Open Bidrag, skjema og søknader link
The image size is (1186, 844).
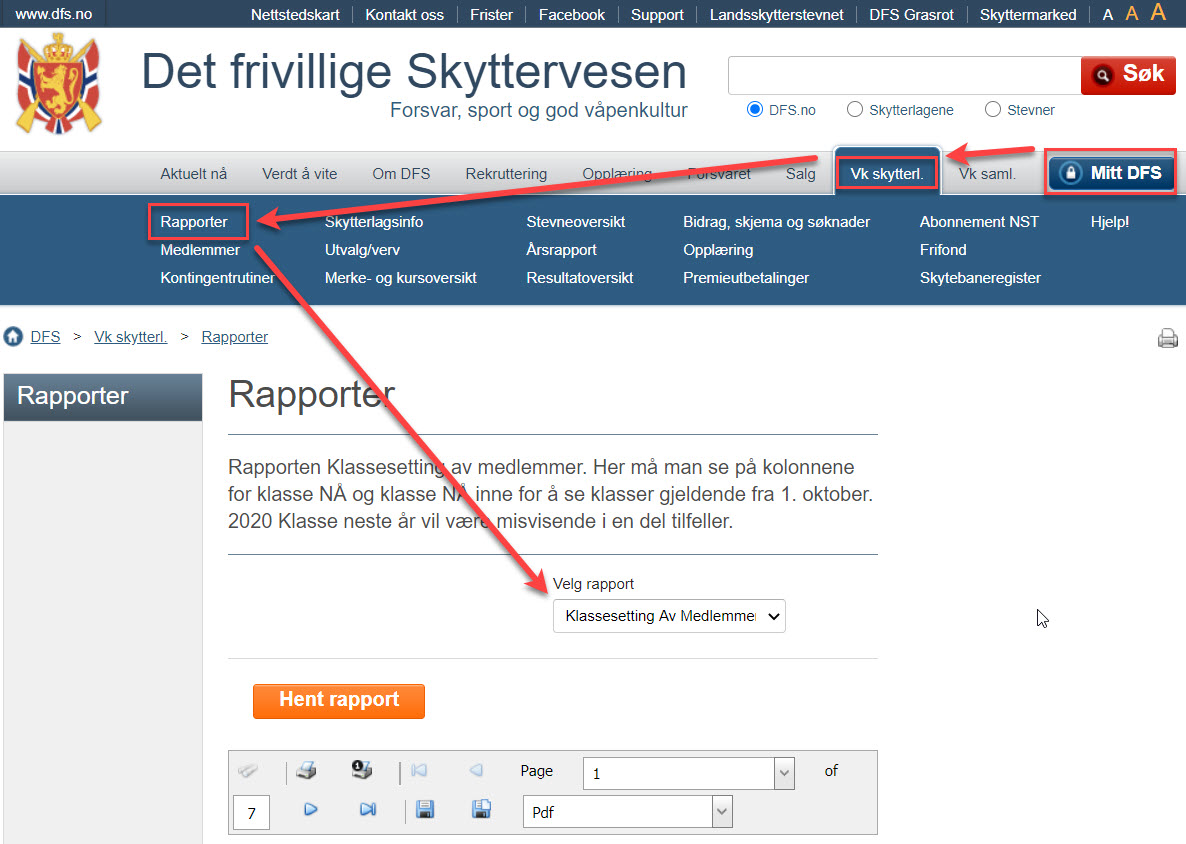(x=776, y=222)
